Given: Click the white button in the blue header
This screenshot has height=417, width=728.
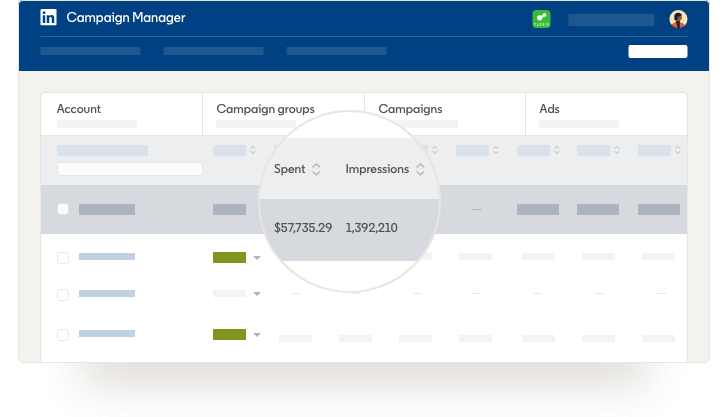Looking at the screenshot, I should 658,52.
